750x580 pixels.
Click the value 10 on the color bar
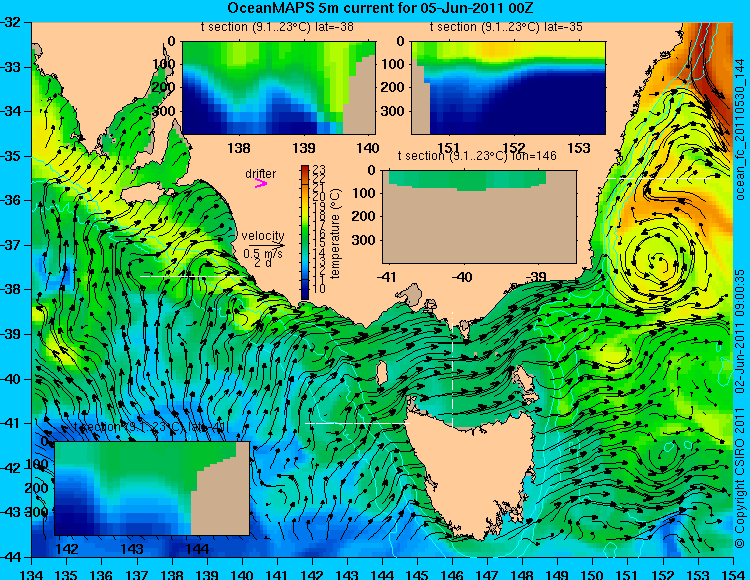click(x=319, y=288)
